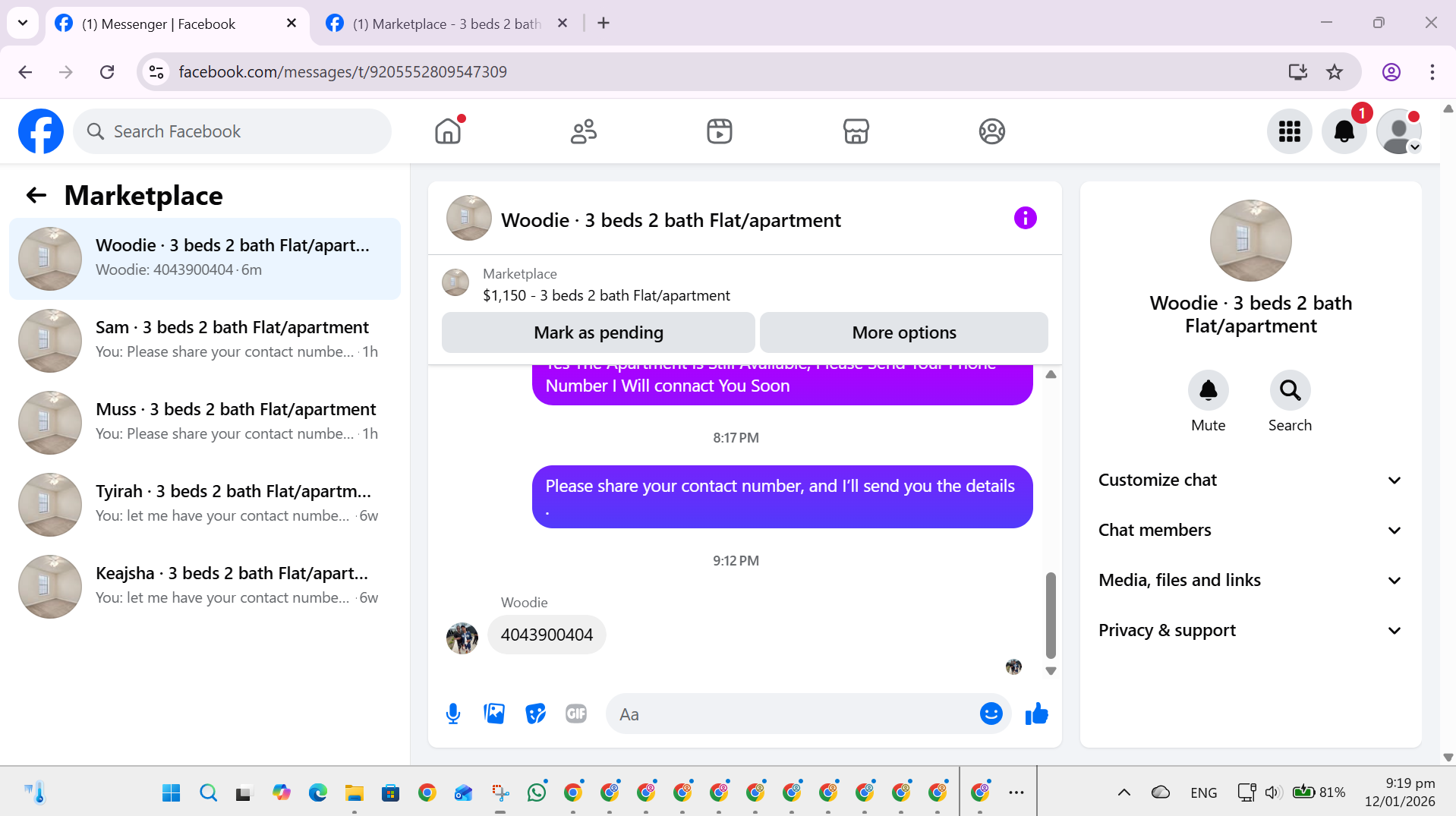Expand Privacy & support section
The height and width of the screenshot is (816, 1456).
pyautogui.click(x=1250, y=630)
